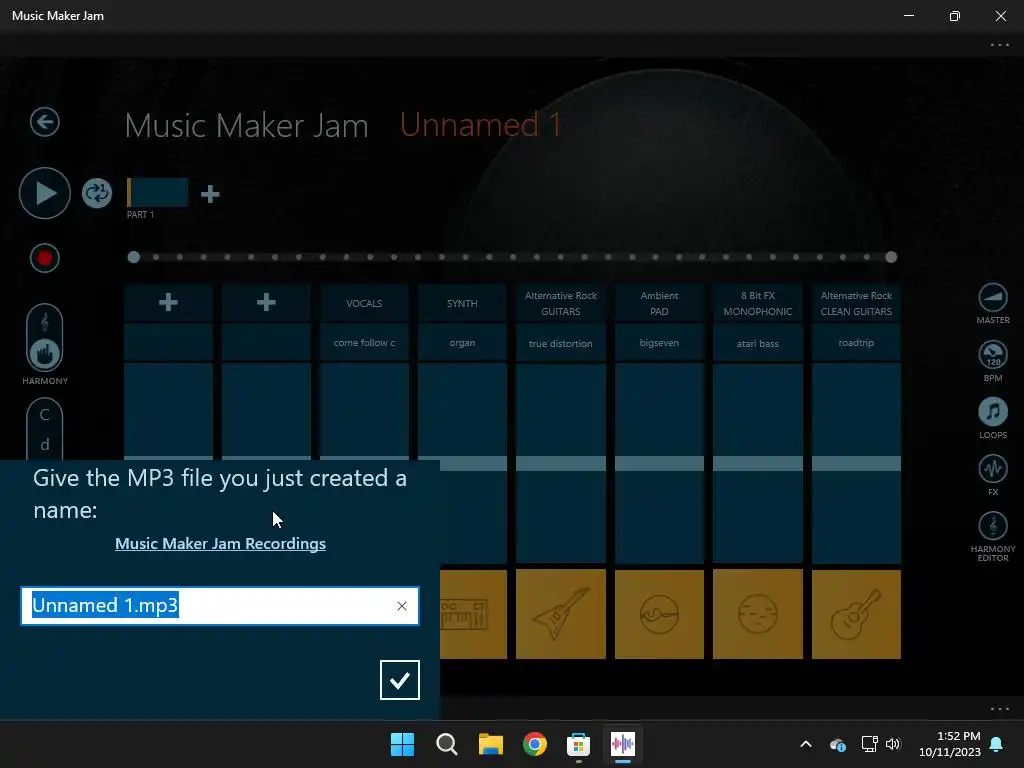Open the 'bigseven' loop selector
The image size is (1024, 768).
[x=660, y=343]
